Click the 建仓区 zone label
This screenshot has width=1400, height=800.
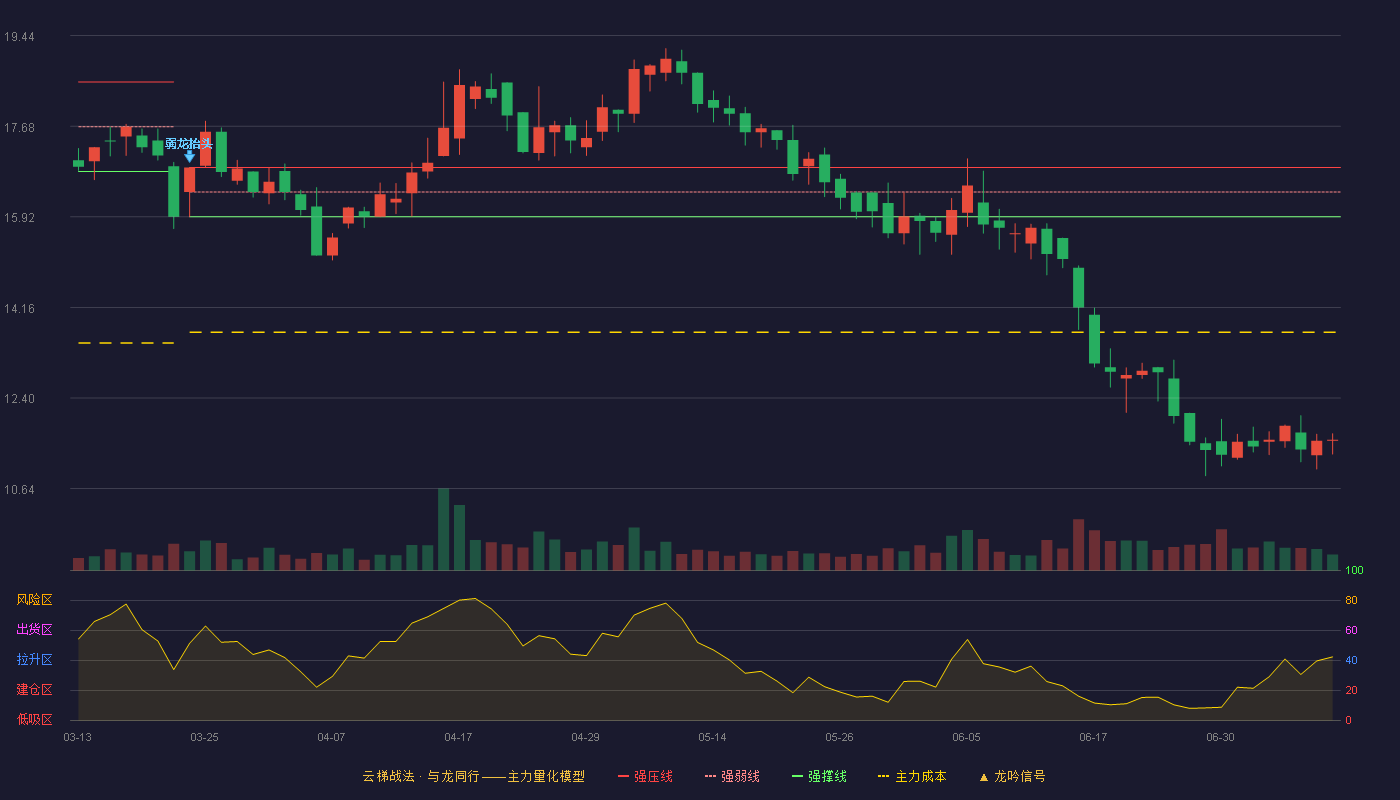(x=34, y=690)
